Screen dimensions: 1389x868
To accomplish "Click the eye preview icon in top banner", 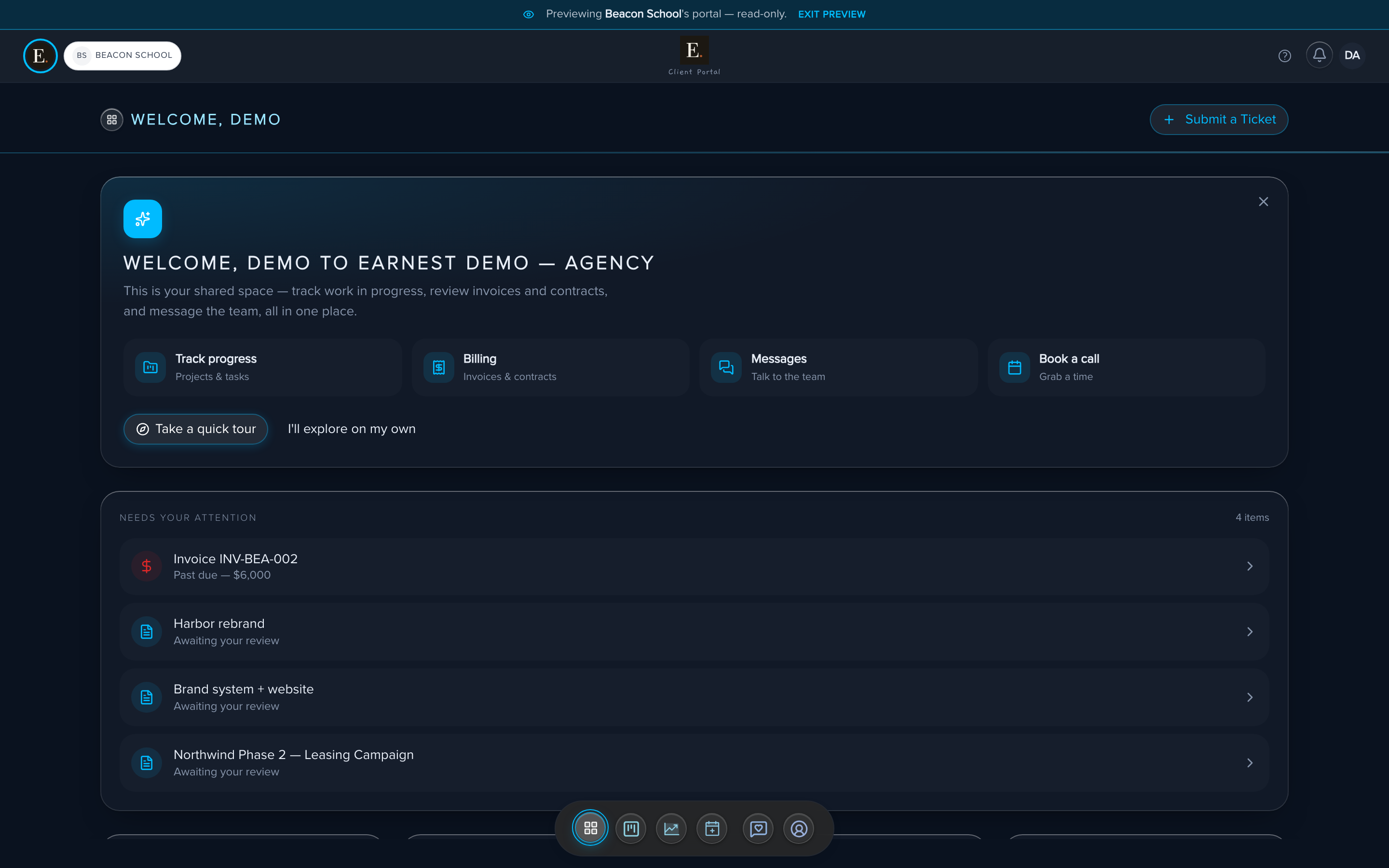I will pyautogui.click(x=529, y=14).
